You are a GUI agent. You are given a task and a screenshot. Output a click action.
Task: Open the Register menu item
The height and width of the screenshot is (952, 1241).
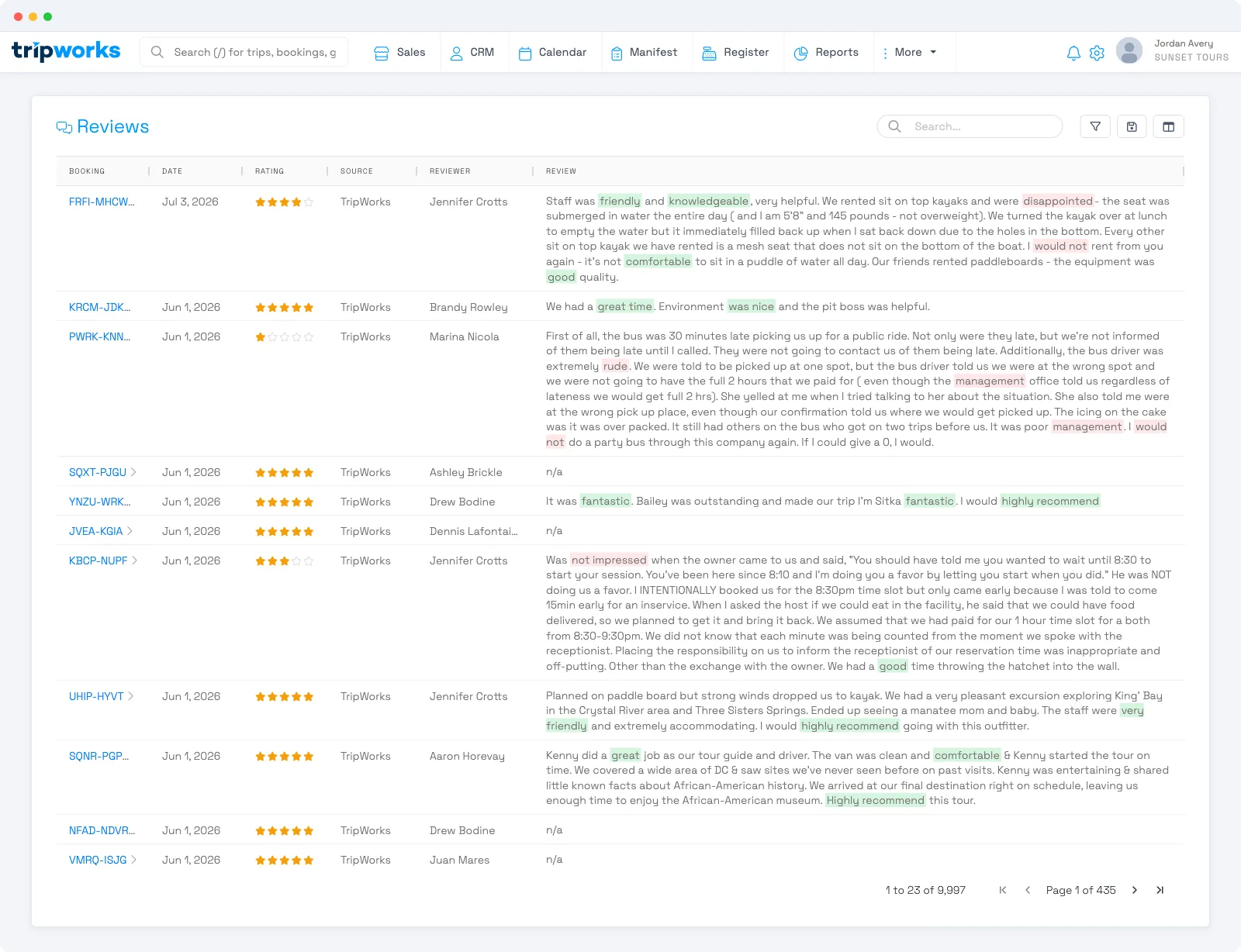(736, 52)
